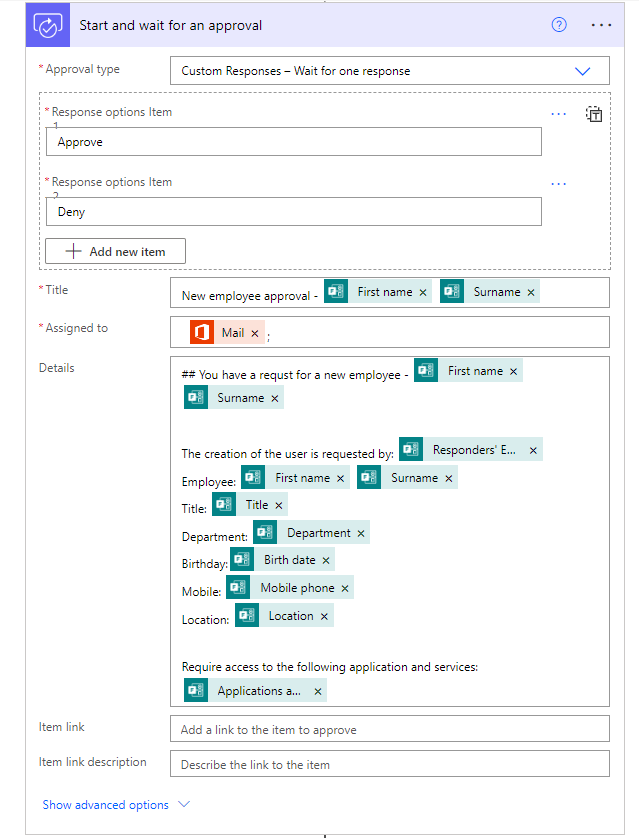The width and height of the screenshot is (639, 838).
Task: Remove the Location token
Action: (x=324, y=616)
